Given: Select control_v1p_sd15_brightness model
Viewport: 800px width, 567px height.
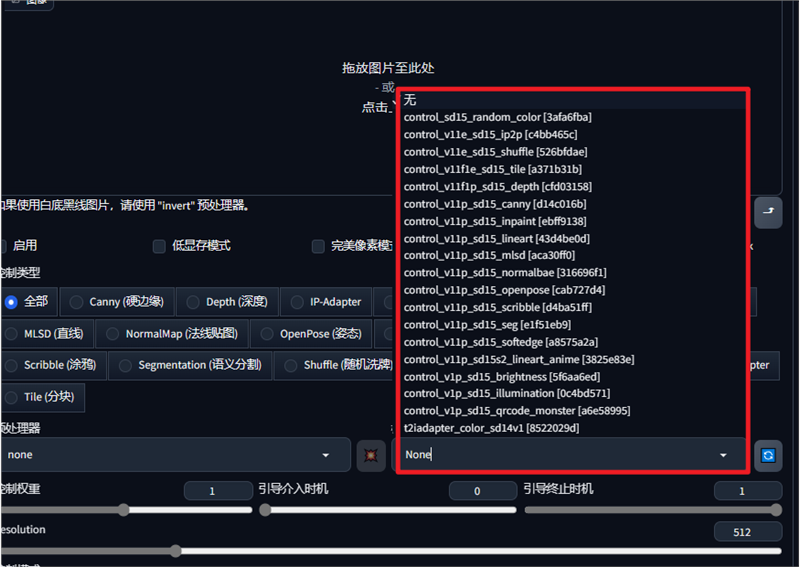Looking at the screenshot, I should click(571, 377).
